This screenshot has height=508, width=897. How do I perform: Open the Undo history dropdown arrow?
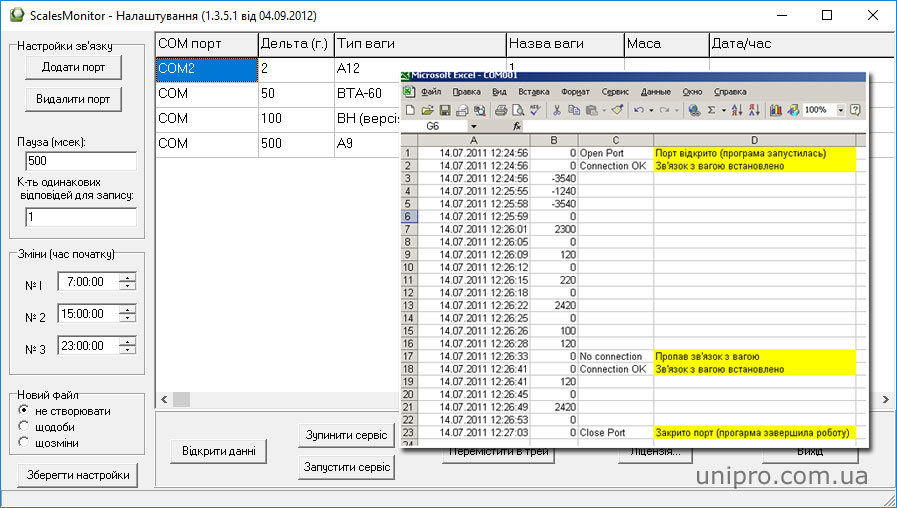(x=651, y=110)
